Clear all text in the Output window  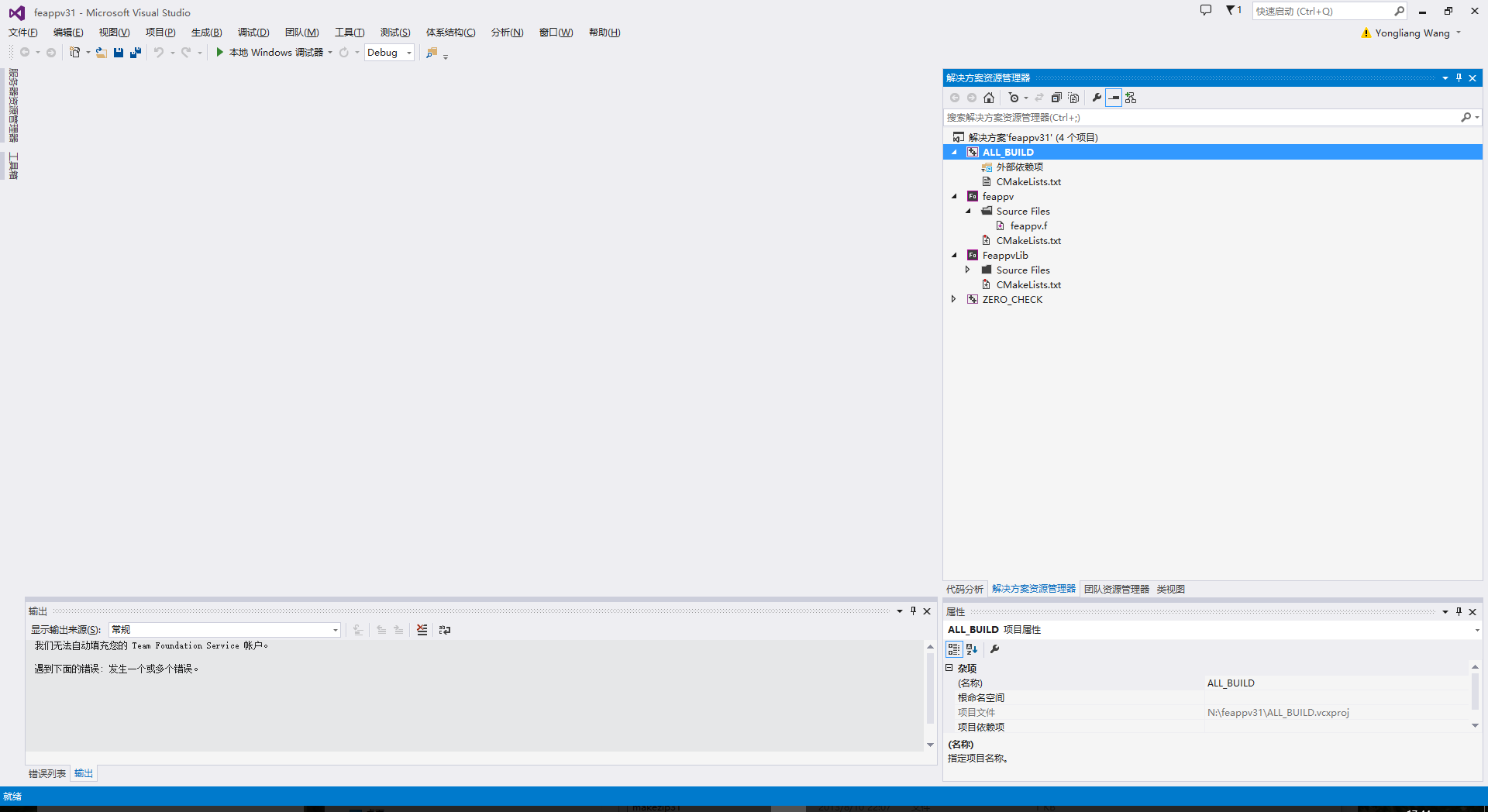pyautogui.click(x=422, y=630)
